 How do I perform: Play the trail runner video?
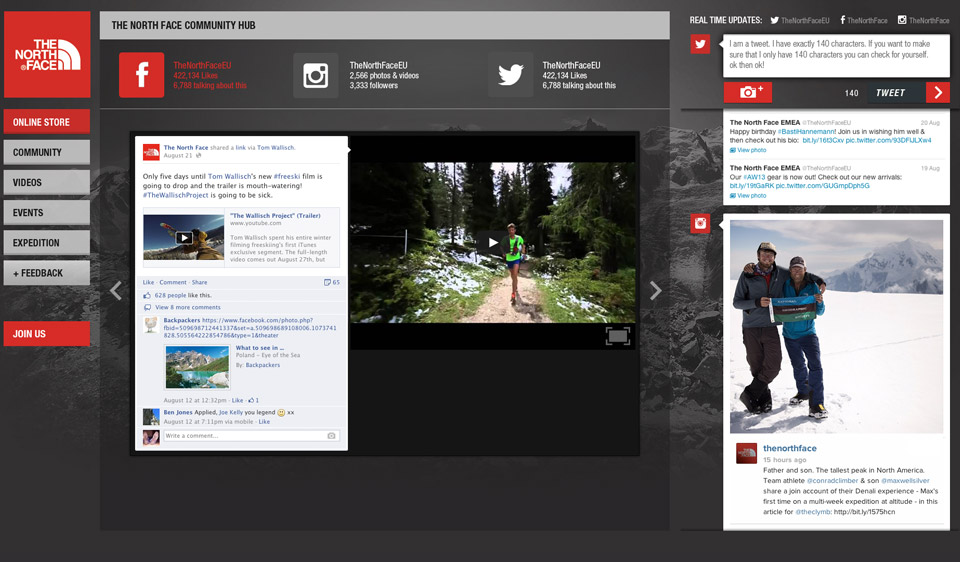coord(492,242)
